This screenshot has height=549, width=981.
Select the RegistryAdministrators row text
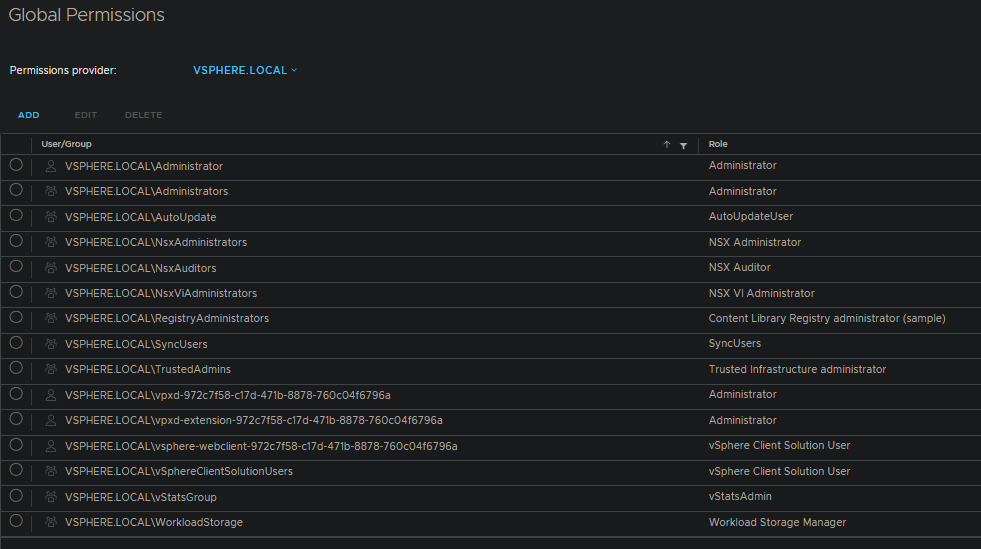click(x=167, y=318)
